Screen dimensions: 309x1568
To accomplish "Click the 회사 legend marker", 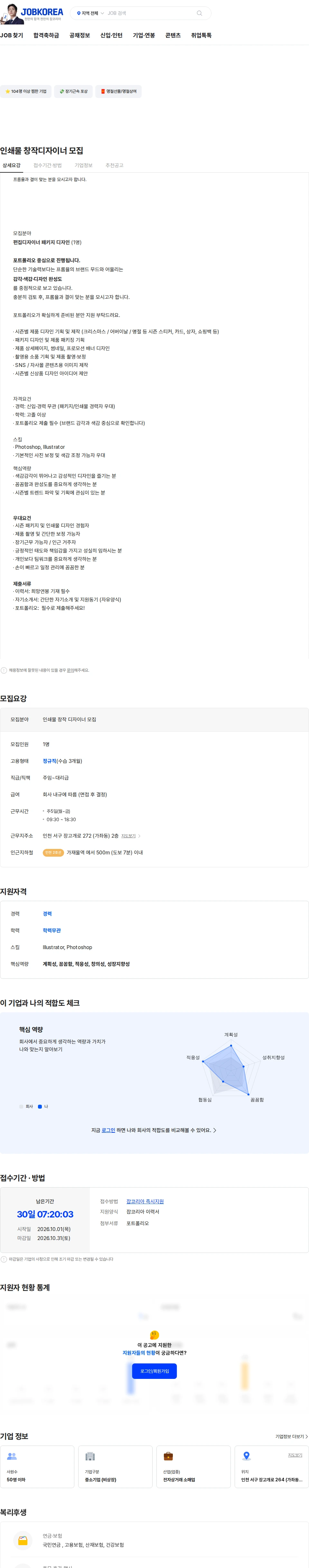I will coord(21,1107).
